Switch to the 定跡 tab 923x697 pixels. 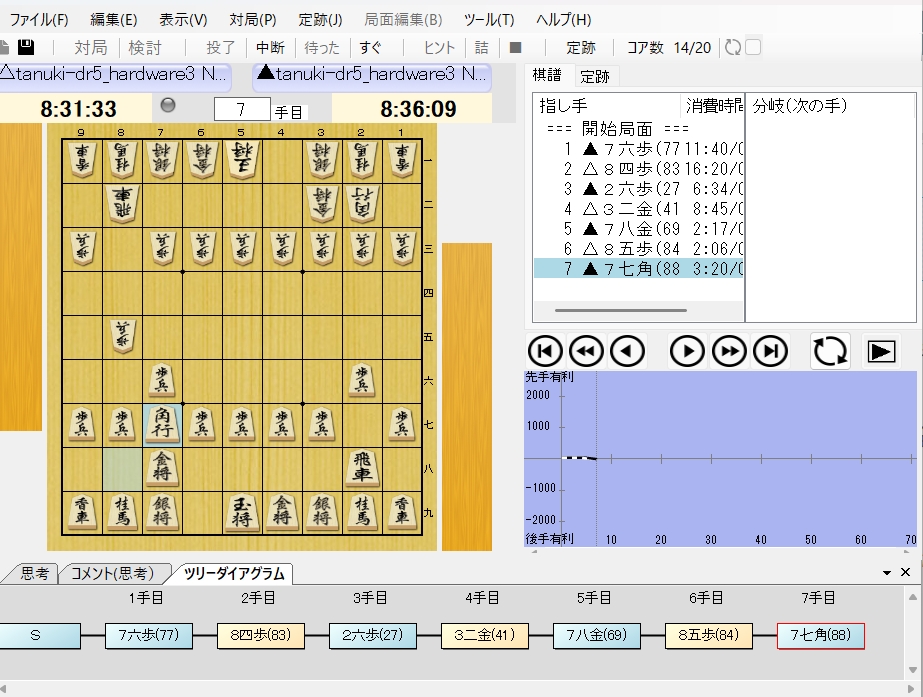[x=595, y=76]
